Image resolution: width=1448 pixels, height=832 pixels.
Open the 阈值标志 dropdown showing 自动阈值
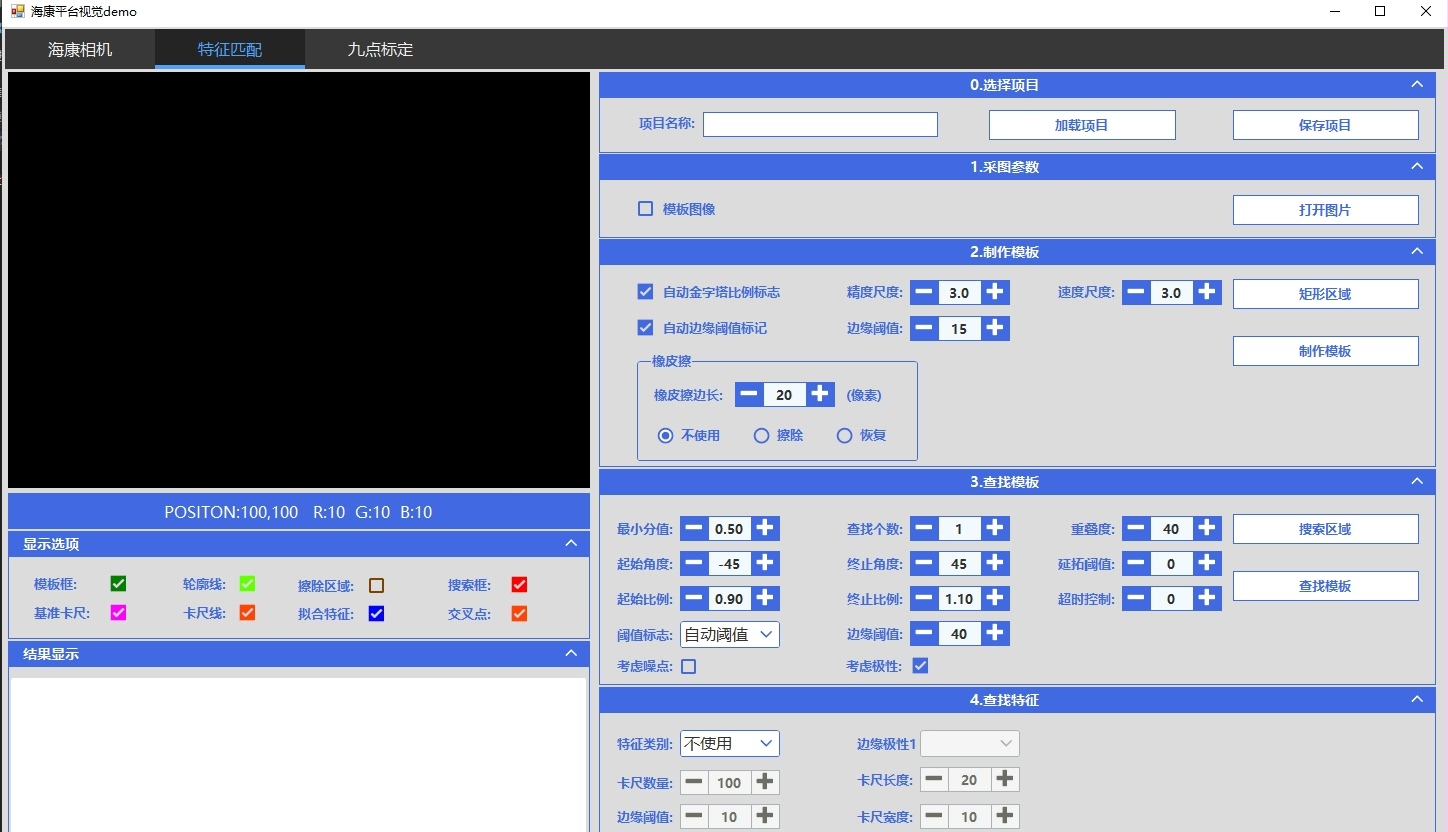point(730,634)
